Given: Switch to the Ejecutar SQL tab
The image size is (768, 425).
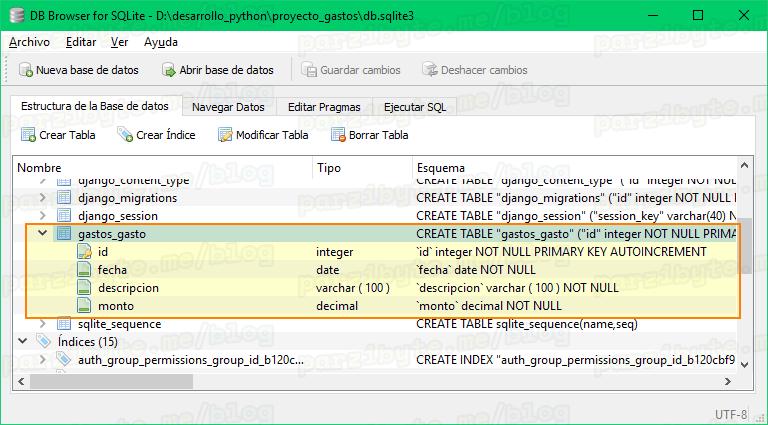Looking at the screenshot, I should 415,107.
